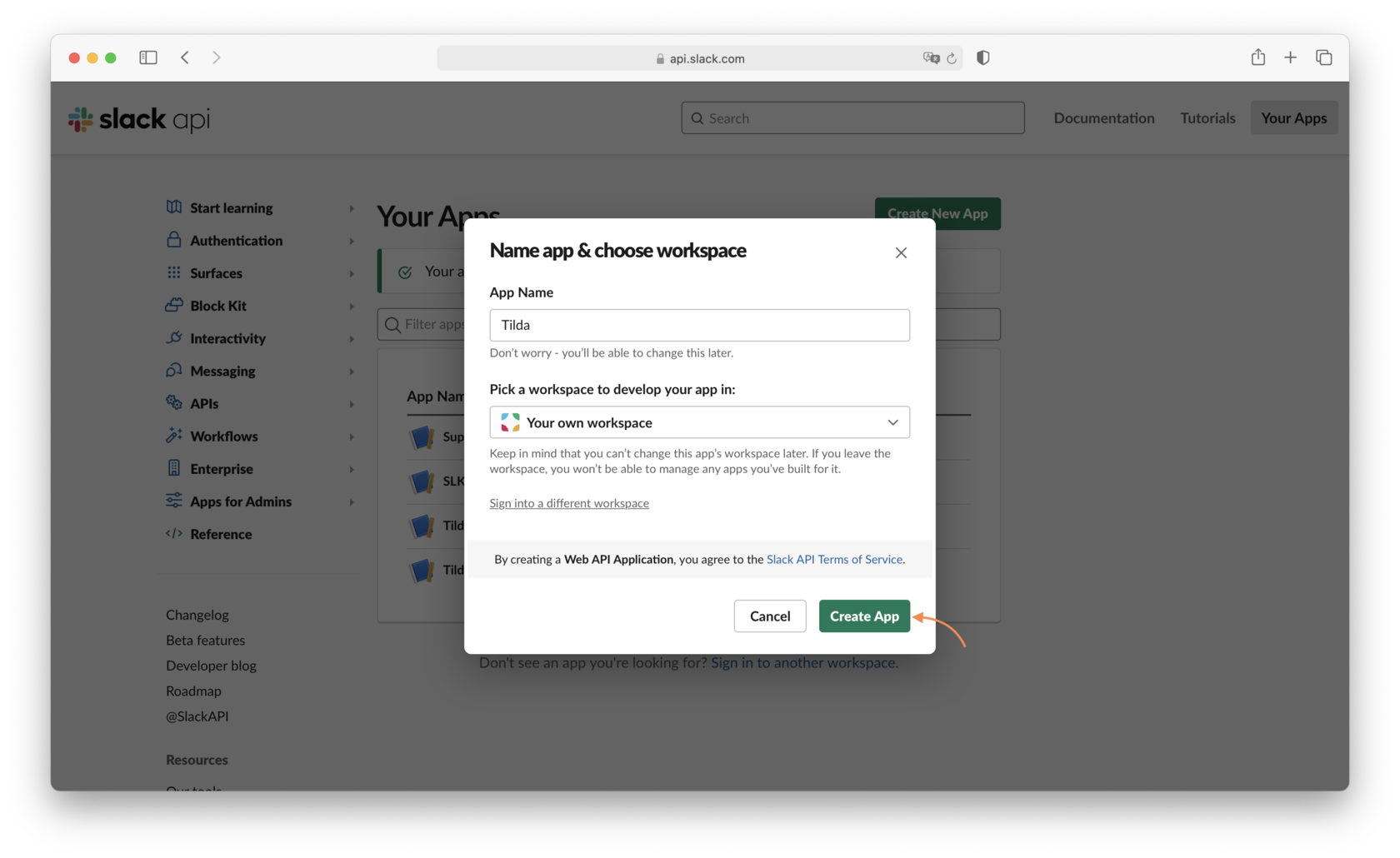The height and width of the screenshot is (858, 1400).
Task: Open the Roadmap link
Action: (193, 691)
